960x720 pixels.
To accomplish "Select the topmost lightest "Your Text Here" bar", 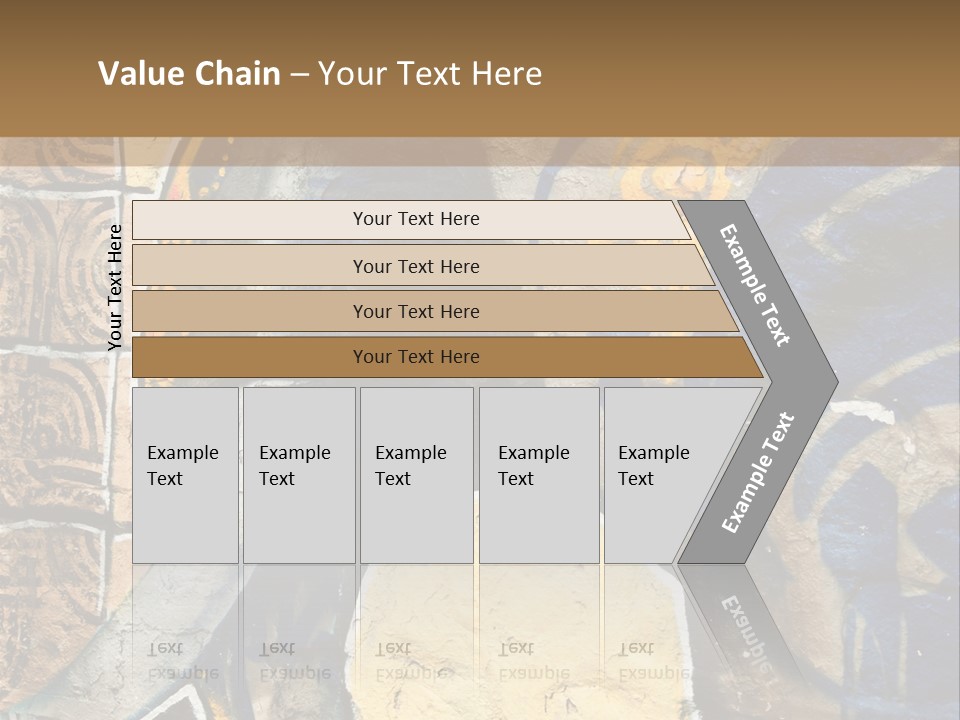I will click(416, 219).
